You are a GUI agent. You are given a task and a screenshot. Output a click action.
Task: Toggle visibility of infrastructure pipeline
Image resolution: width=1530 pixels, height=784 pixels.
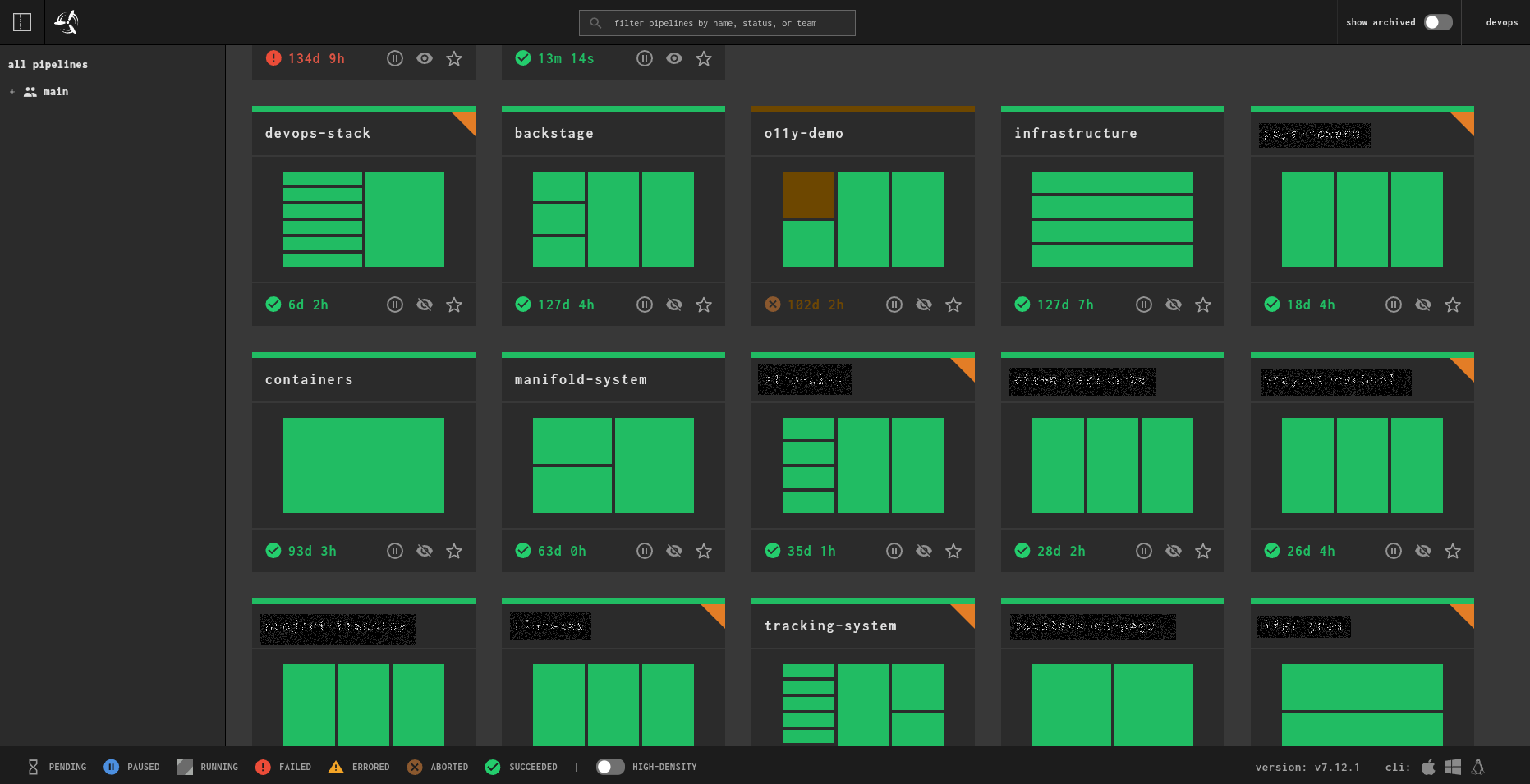[x=1174, y=305]
